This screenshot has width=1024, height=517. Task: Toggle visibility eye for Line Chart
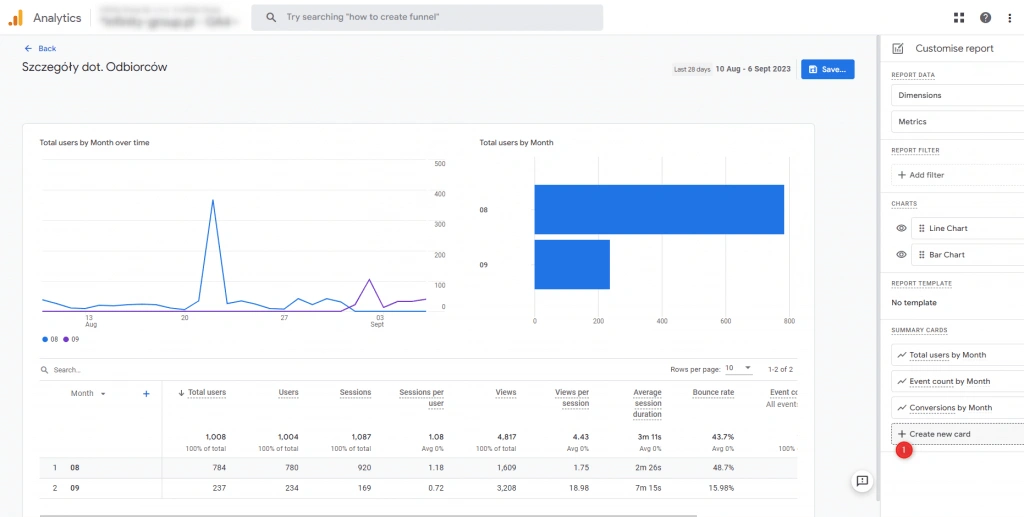[901, 229]
